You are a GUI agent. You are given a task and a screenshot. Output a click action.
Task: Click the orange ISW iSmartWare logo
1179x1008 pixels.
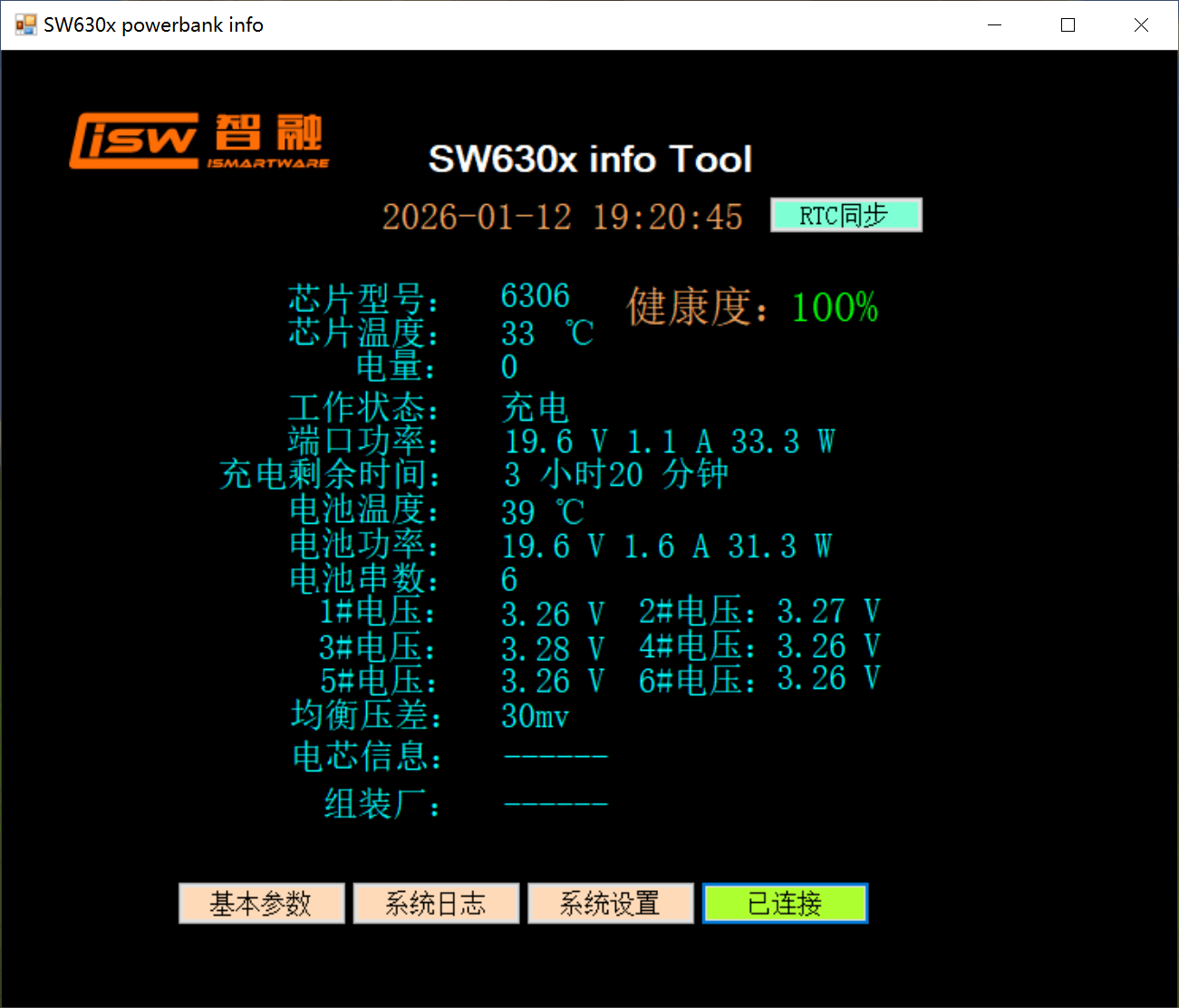click(x=198, y=141)
